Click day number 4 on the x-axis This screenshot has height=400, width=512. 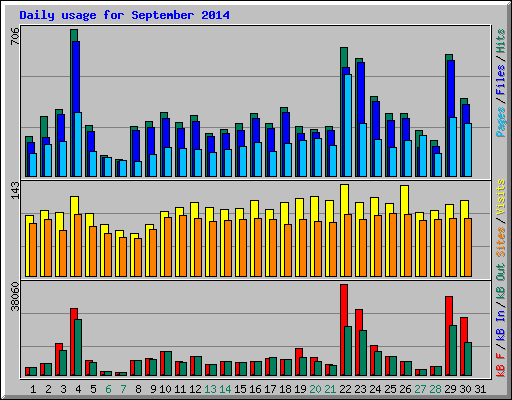[x=78, y=389]
